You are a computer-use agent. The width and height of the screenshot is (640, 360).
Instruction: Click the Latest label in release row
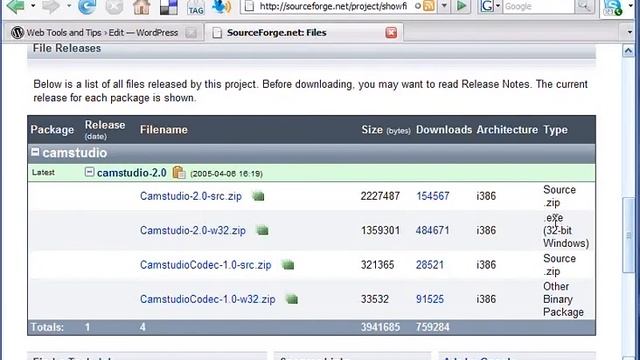coord(43,172)
